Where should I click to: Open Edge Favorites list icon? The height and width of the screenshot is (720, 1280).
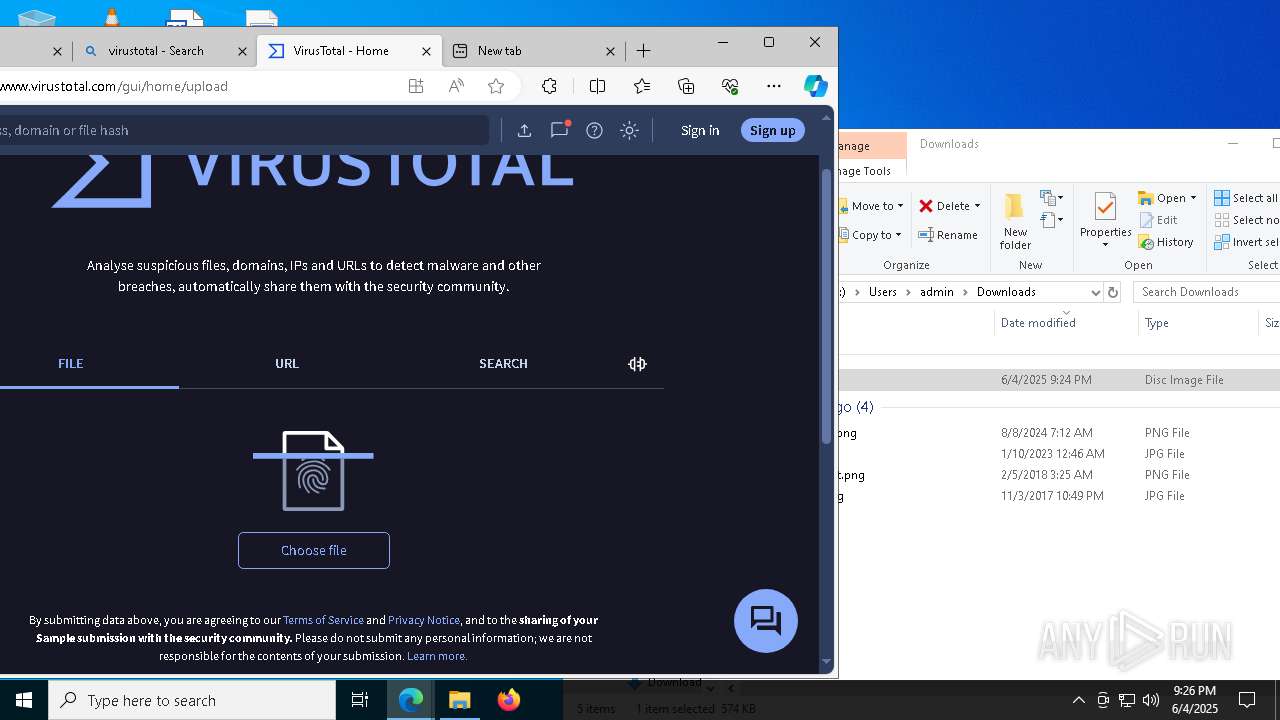642,86
